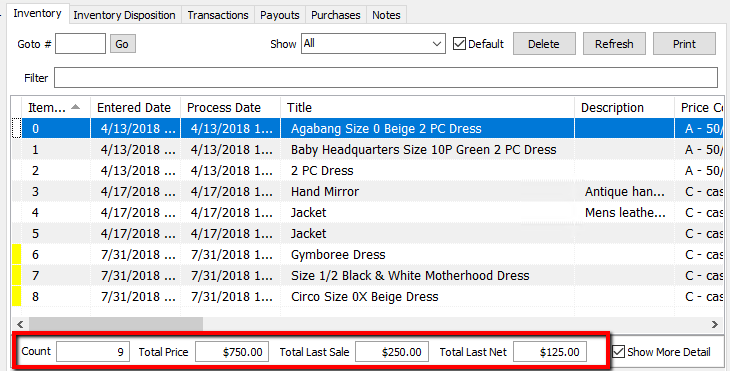Switch to the Inventory Disposition tab
The height and width of the screenshot is (371, 730).
124,15
